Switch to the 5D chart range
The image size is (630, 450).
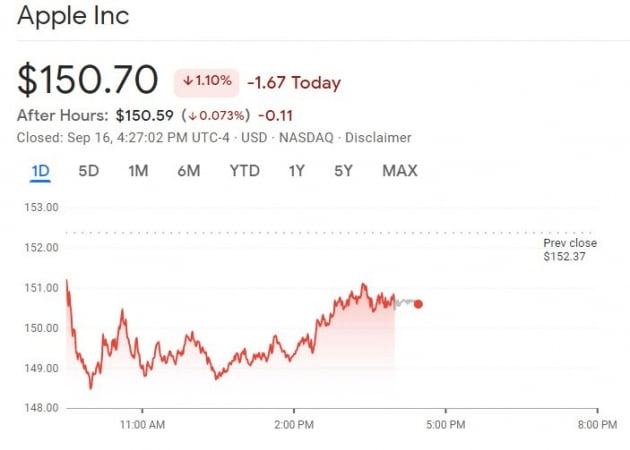89,171
